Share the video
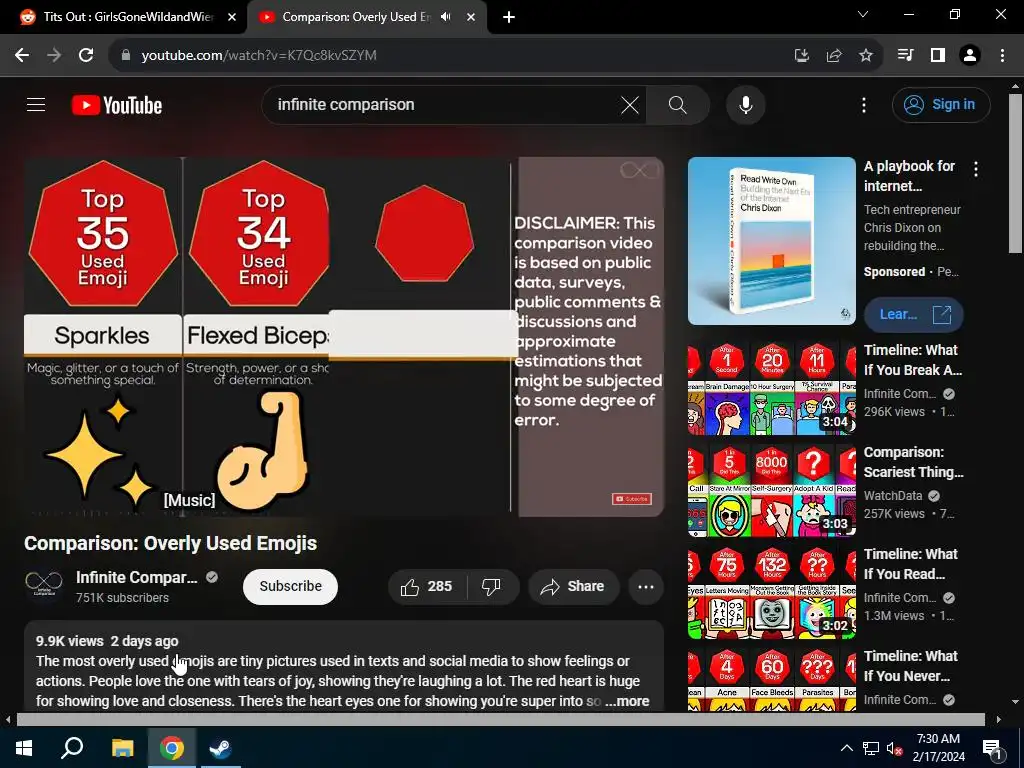The width and height of the screenshot is (1024, 768). tap(573, 586)
